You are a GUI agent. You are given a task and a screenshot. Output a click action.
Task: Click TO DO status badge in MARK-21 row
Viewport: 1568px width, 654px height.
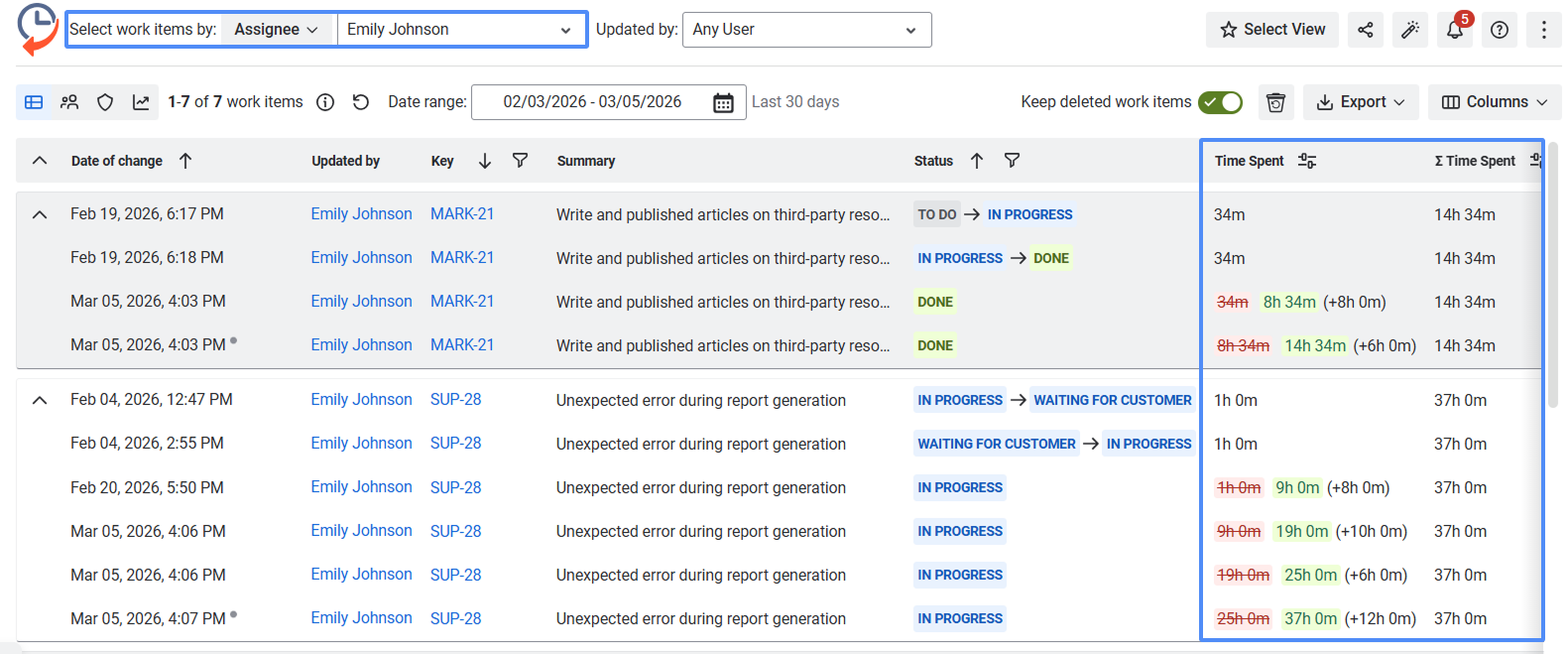(x=937, y=214)
